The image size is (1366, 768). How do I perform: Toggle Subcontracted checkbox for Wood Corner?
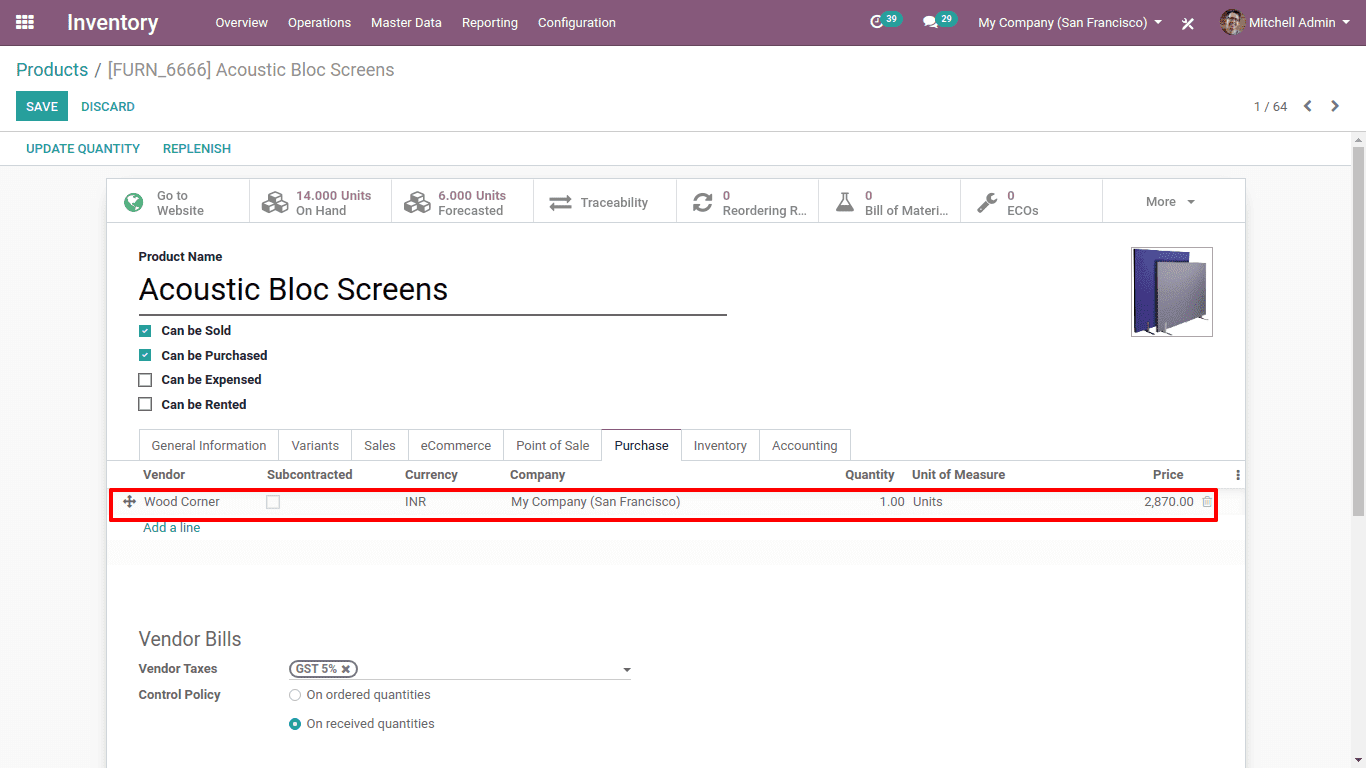[273, 502]
